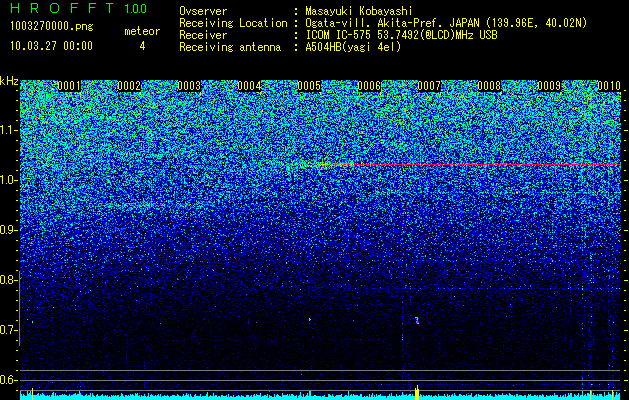629x400 pixels.
Task: Click the Ovserver field label
Action: pos(203,11)
